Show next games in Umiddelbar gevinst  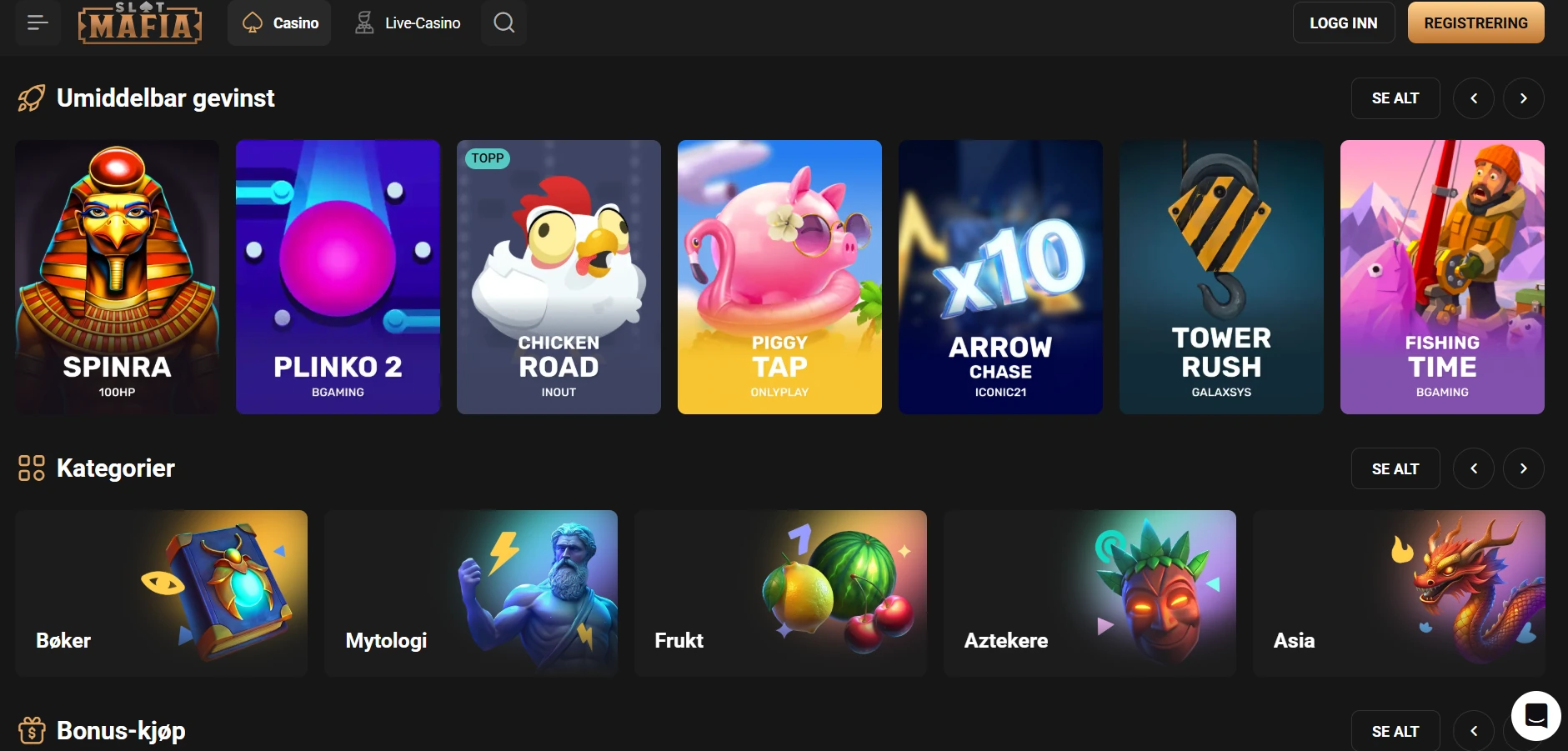[x=1524, y=98]
